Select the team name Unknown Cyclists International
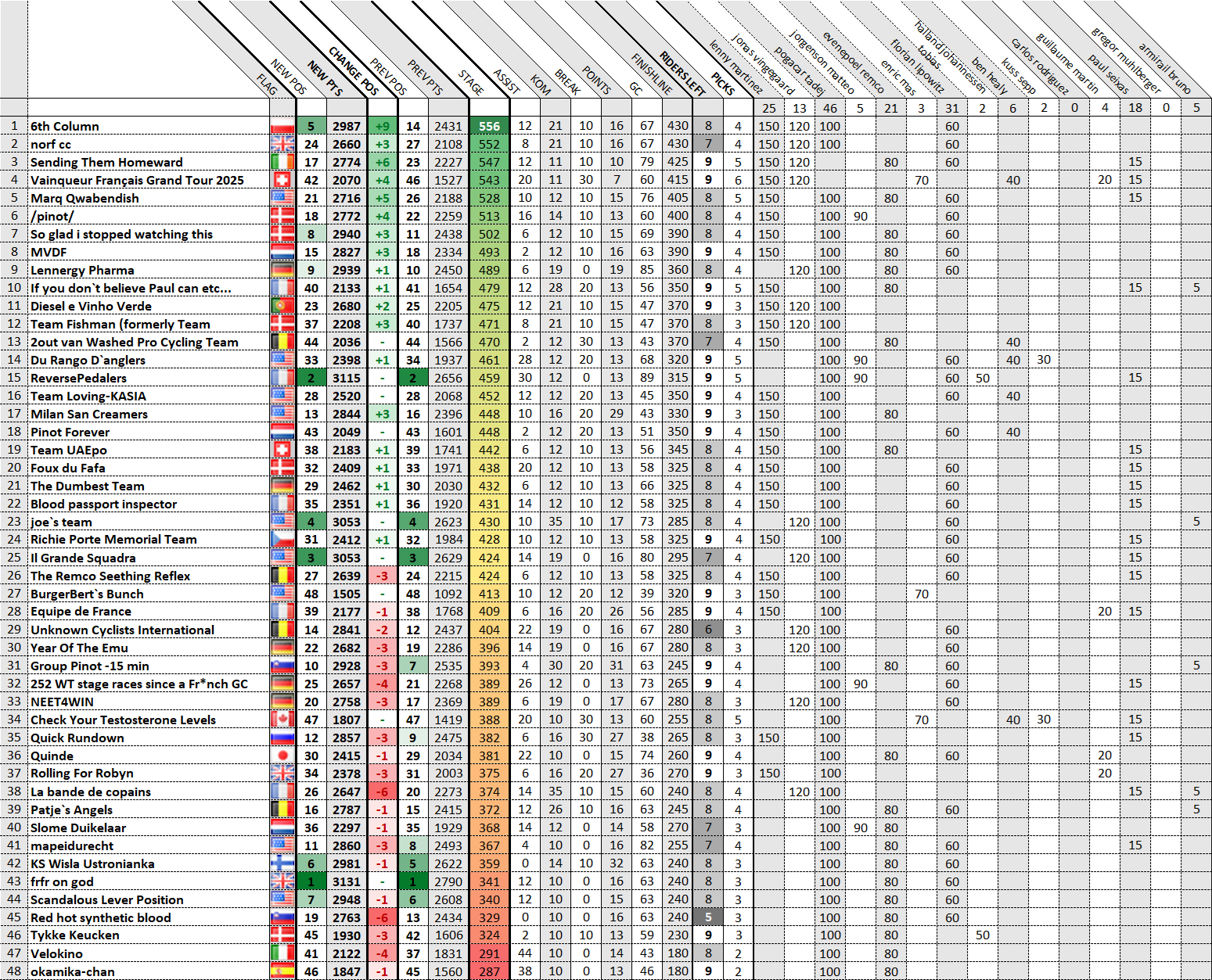Screen dimensions: 1212x980 coord(122,630)
